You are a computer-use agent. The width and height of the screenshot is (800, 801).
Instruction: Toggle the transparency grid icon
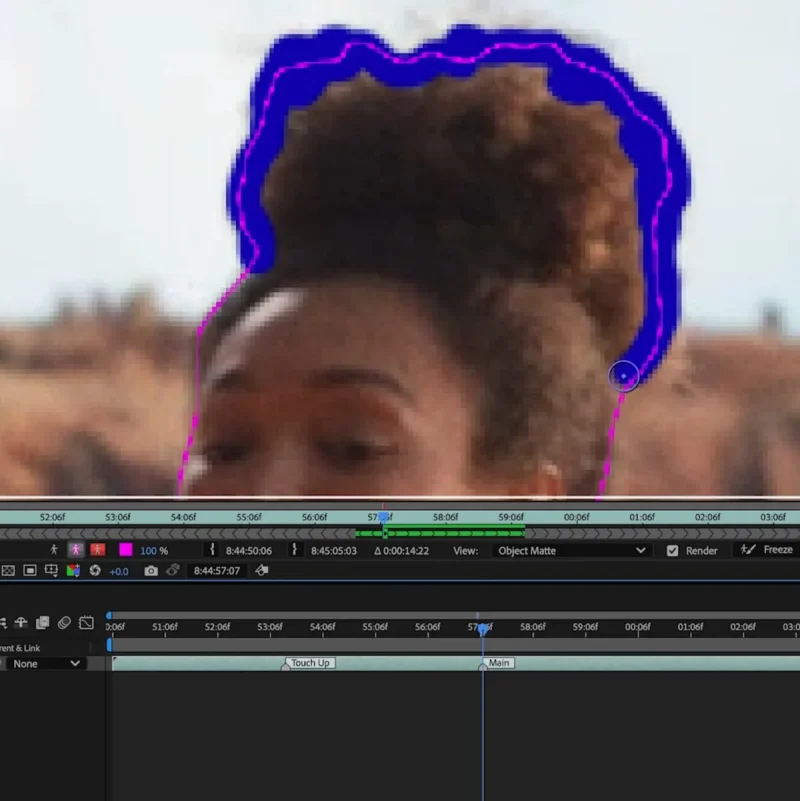point(8,570)
